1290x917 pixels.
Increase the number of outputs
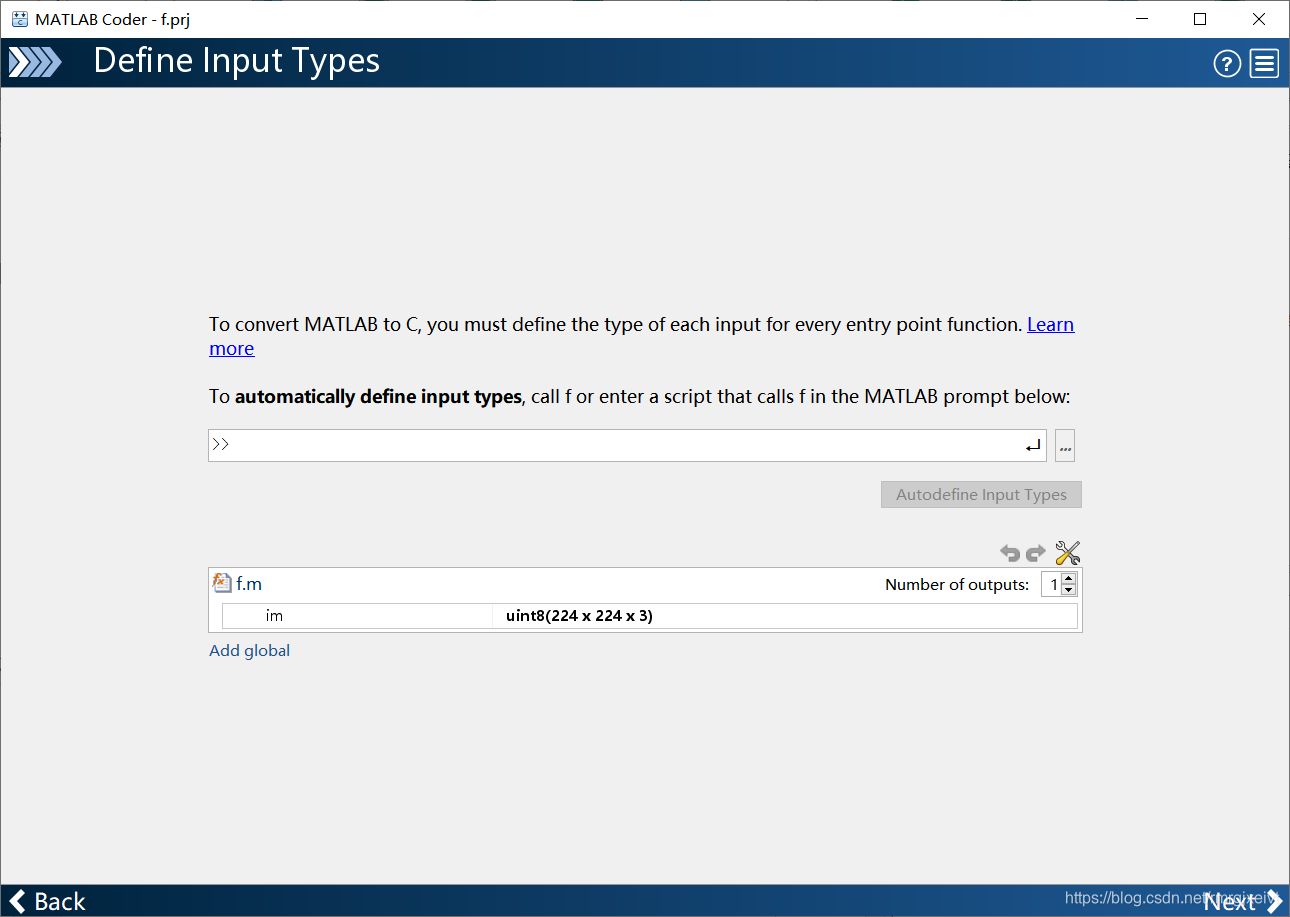point(1069,579)
